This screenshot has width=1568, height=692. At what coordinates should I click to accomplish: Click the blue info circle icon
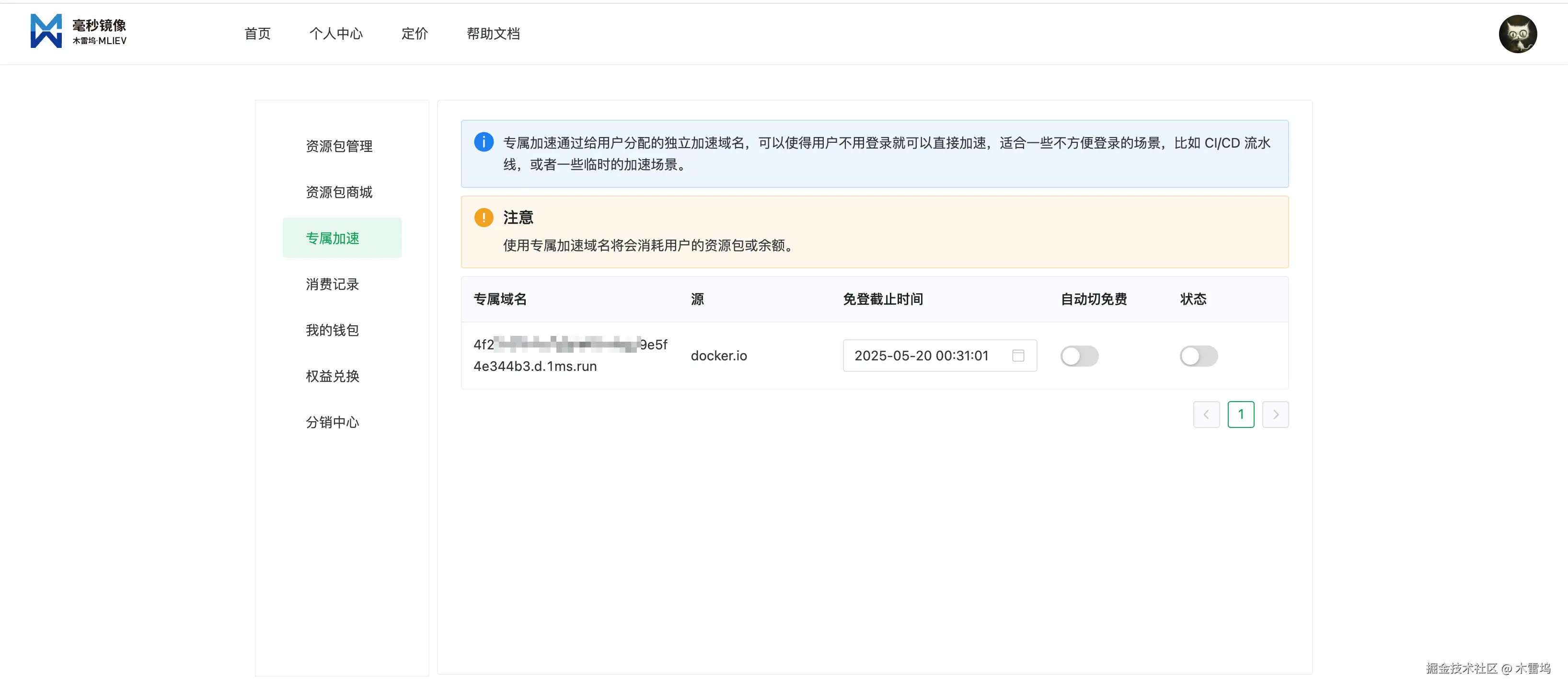(484, 142)
